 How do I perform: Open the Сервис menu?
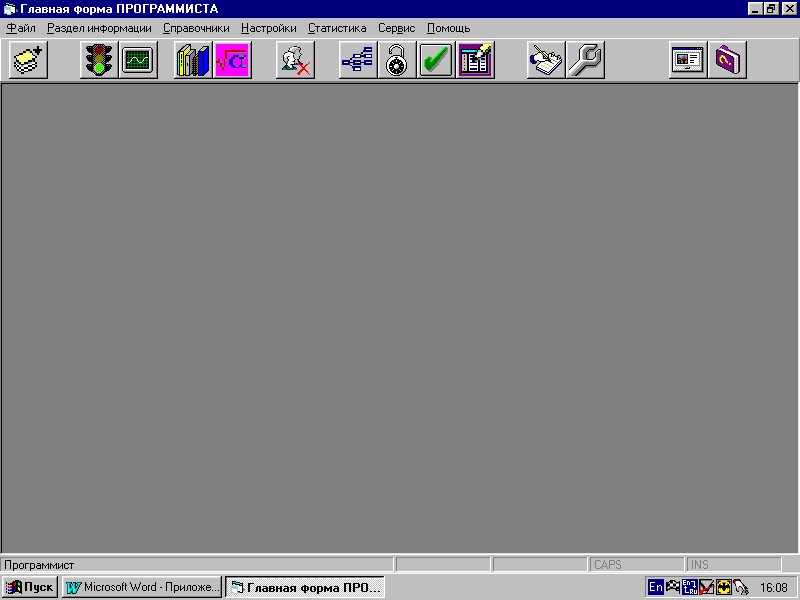[x=396, y=29]
